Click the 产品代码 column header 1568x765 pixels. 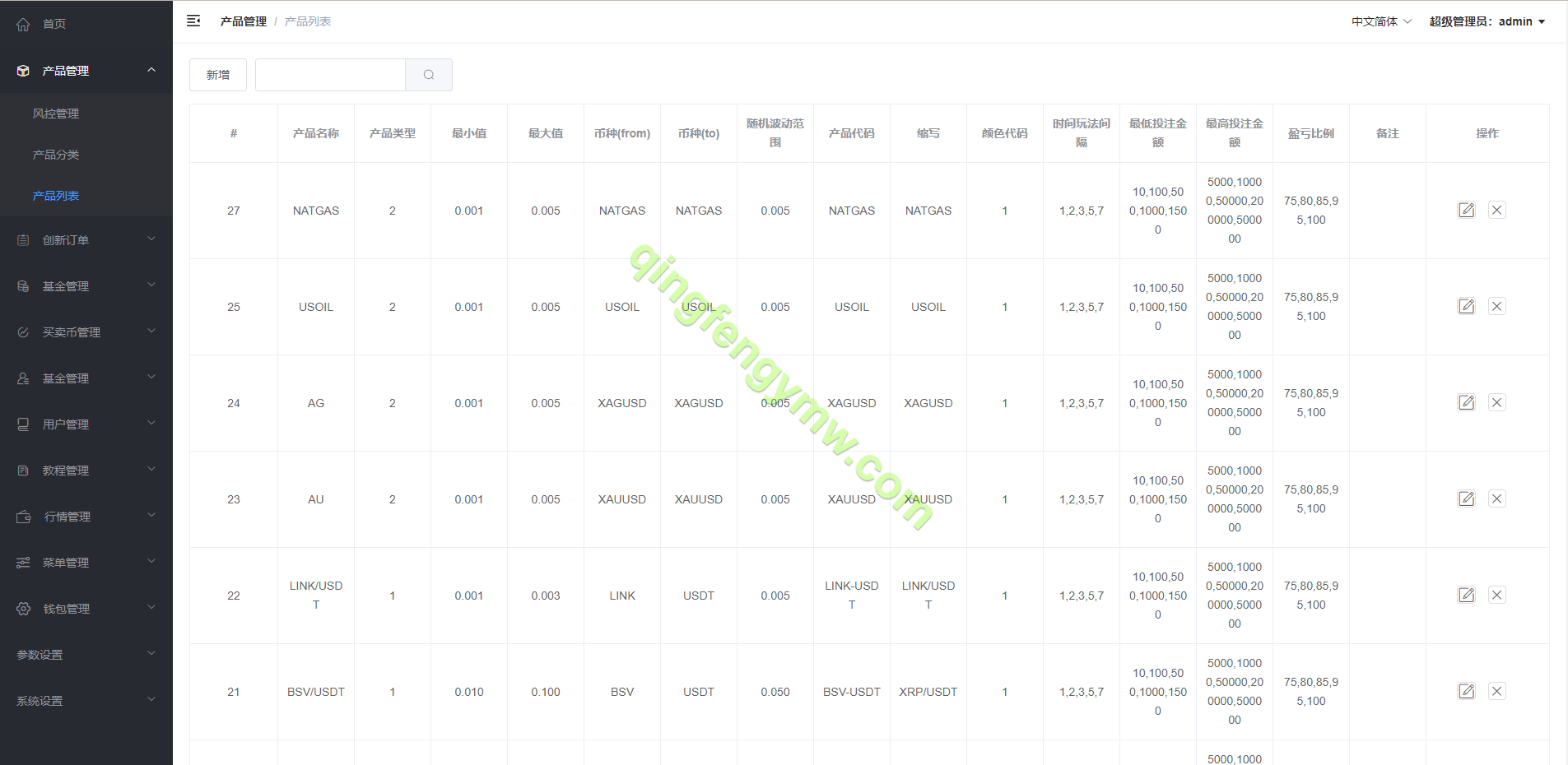point(852,133)
